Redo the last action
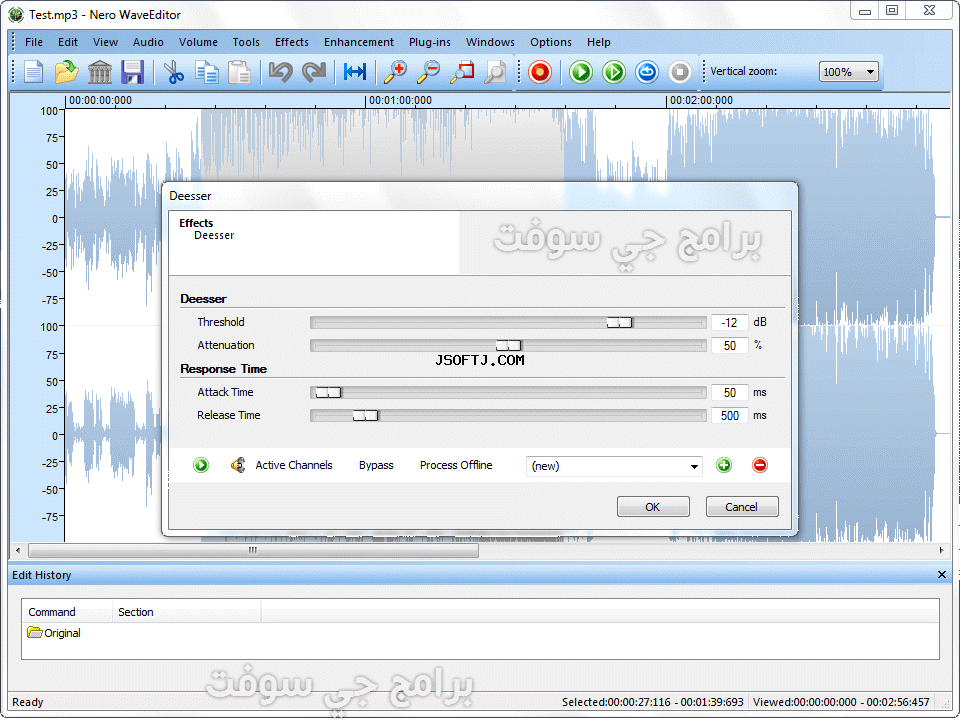 (x=314, y=72)
